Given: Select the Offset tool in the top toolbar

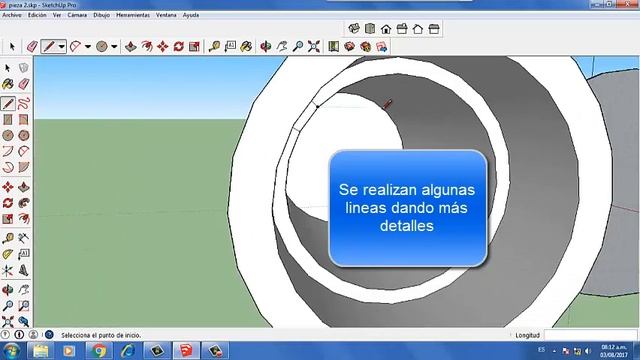Looking at the screenshot, I should (x=147, y=47).
